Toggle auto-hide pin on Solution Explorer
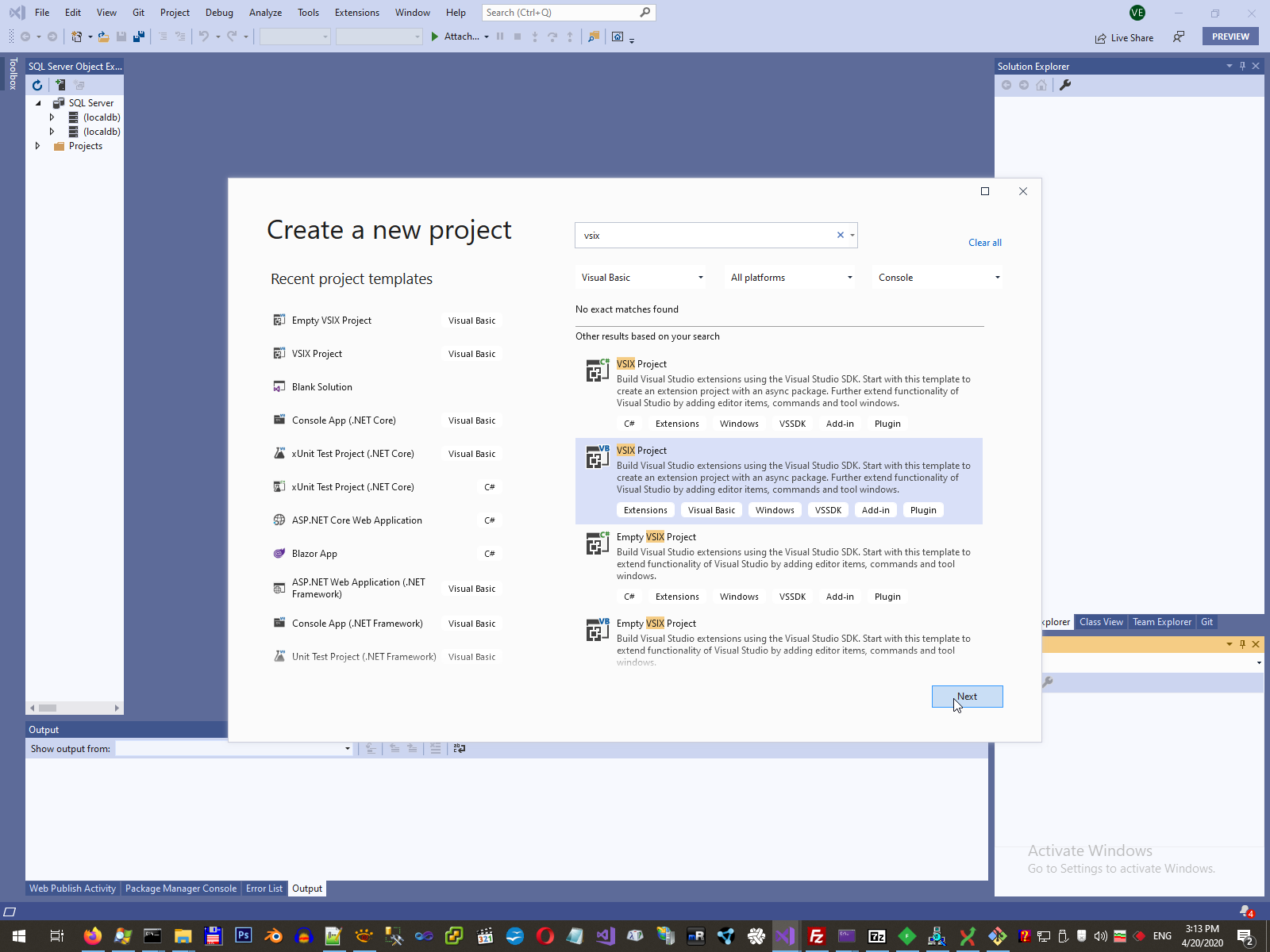This screenshot has width=1270, height=952. pos(1242,66)
